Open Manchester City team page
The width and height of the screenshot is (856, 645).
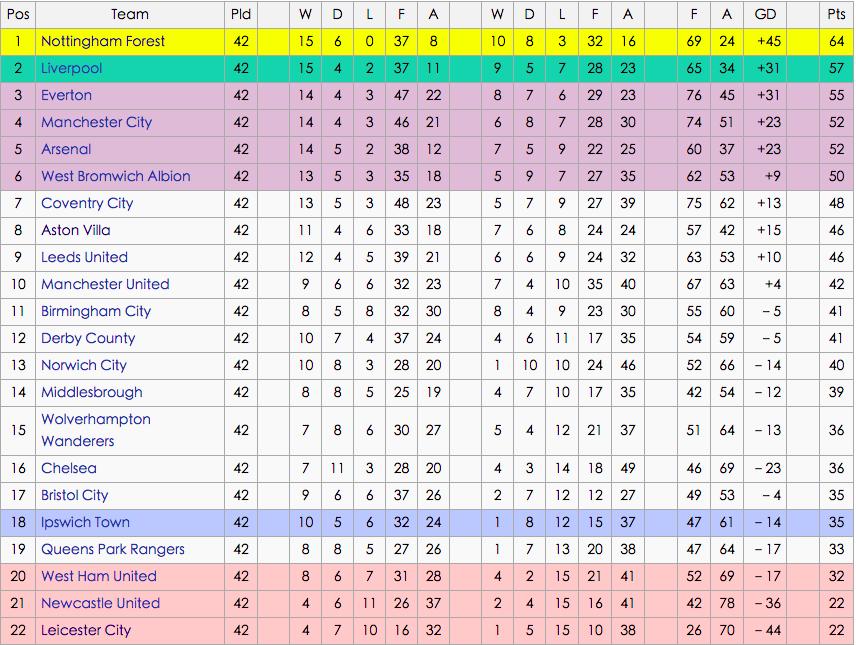pos(96,122)
